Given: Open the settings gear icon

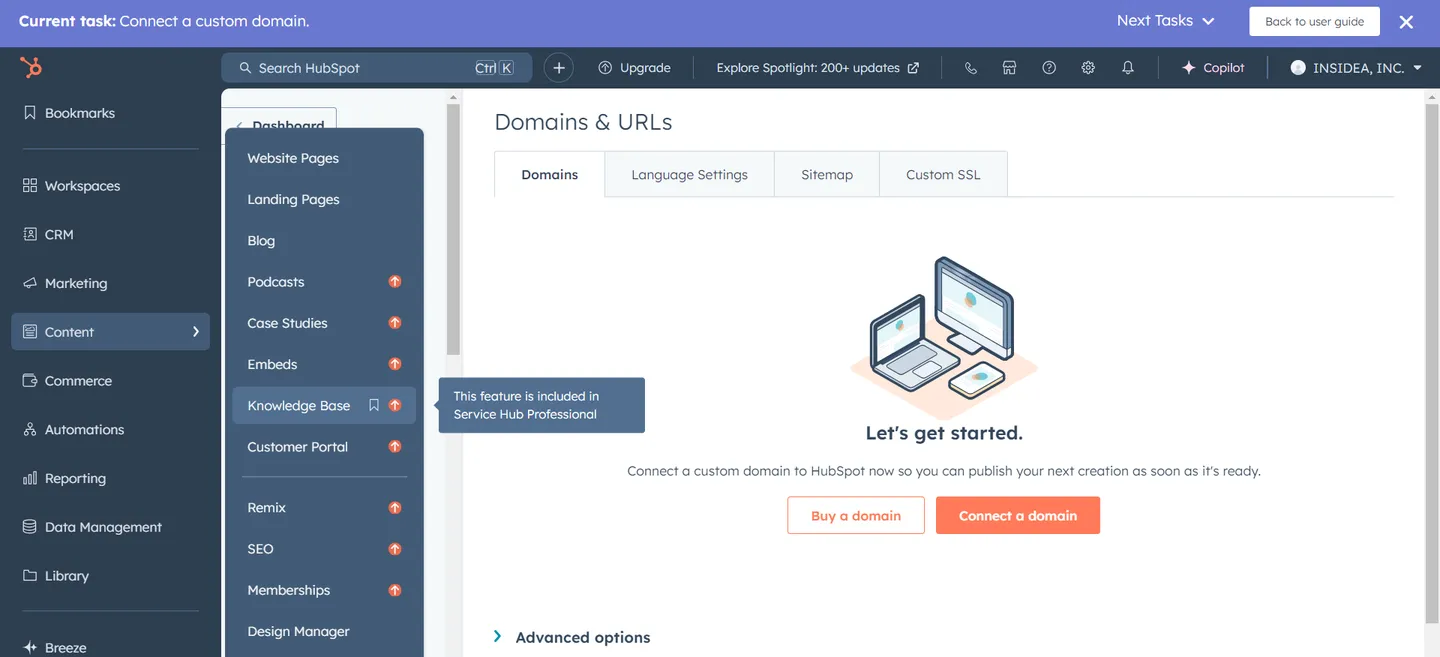Looking at the screenshot, I should 1088,68.
